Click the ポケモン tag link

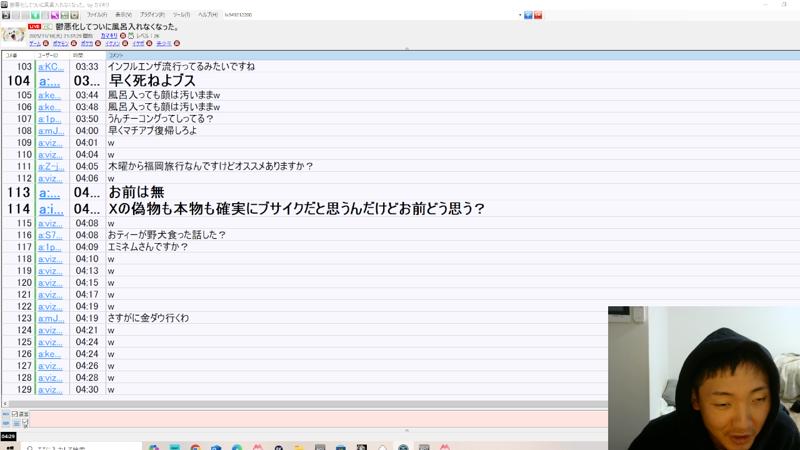point(60,43)
